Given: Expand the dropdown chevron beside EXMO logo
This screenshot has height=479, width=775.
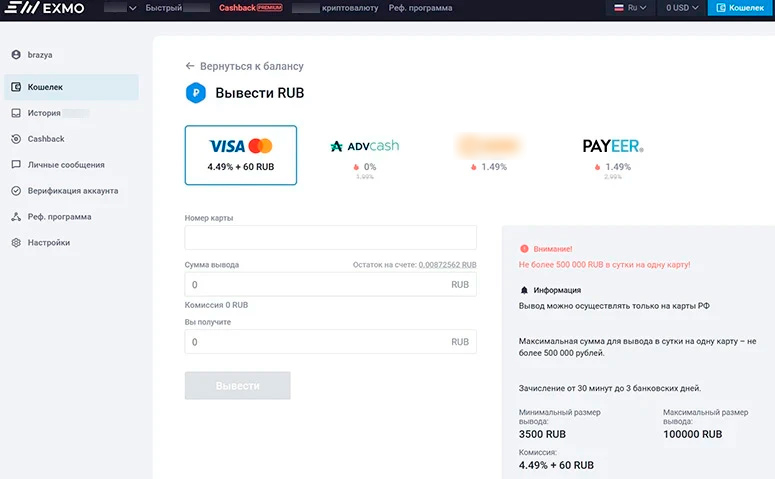Looking at the screenshot, I should click(133, 8).
